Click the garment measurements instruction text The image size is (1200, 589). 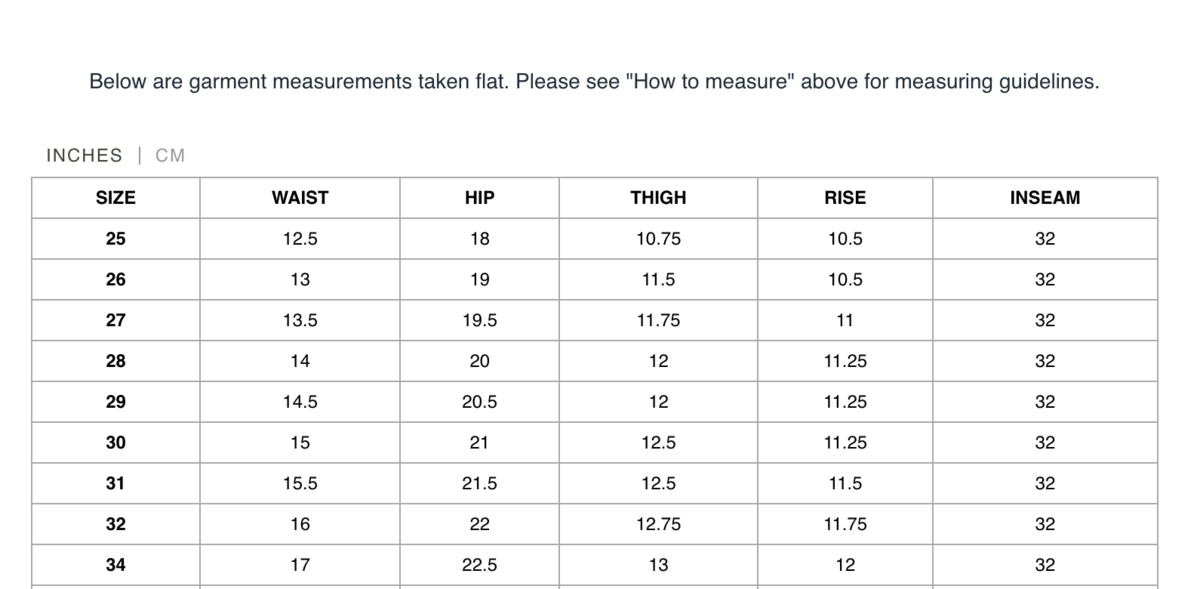tap(594, 82)
